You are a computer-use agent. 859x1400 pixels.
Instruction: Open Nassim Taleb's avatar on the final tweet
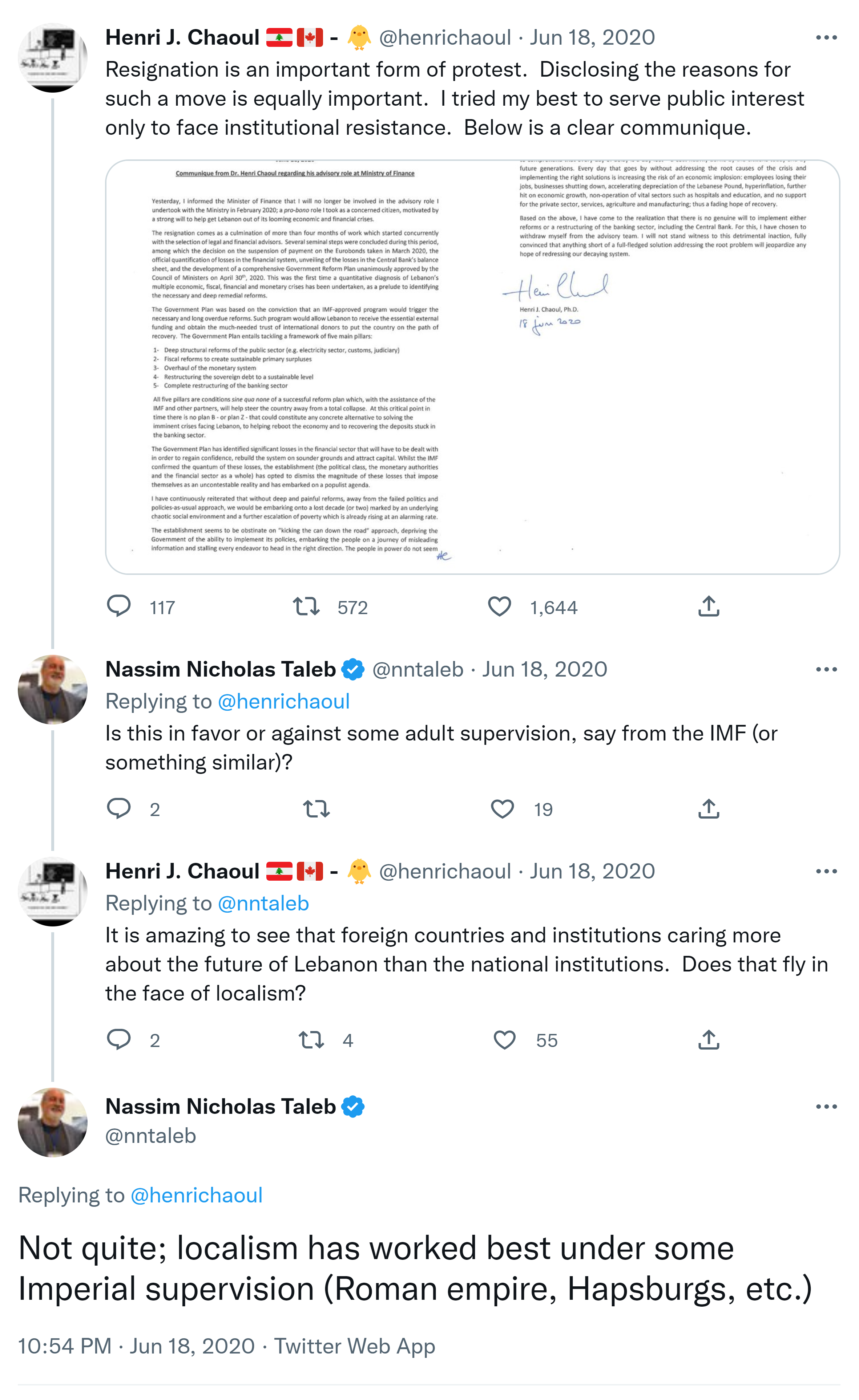click(x=53, y=1122)
